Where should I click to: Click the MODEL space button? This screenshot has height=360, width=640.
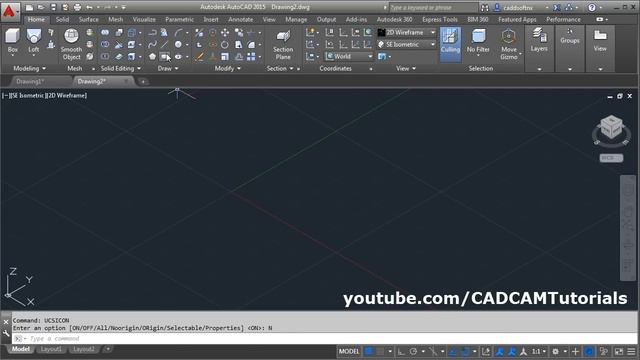[x=349, y=351]
